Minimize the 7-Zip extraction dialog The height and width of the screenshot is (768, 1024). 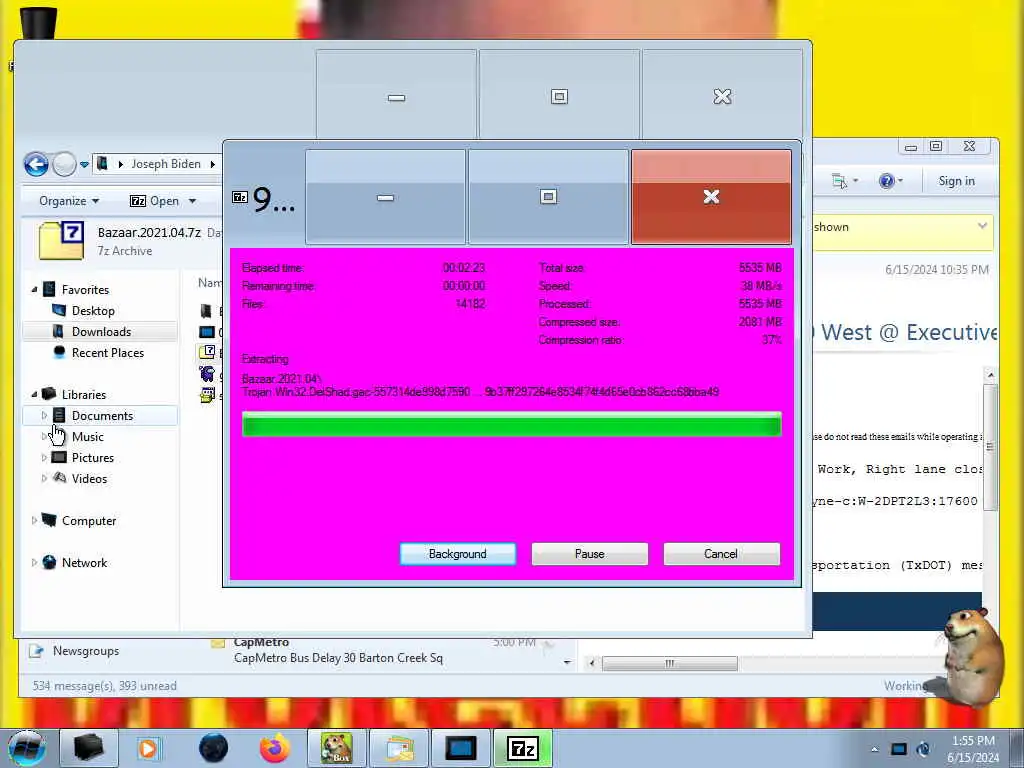385,197
